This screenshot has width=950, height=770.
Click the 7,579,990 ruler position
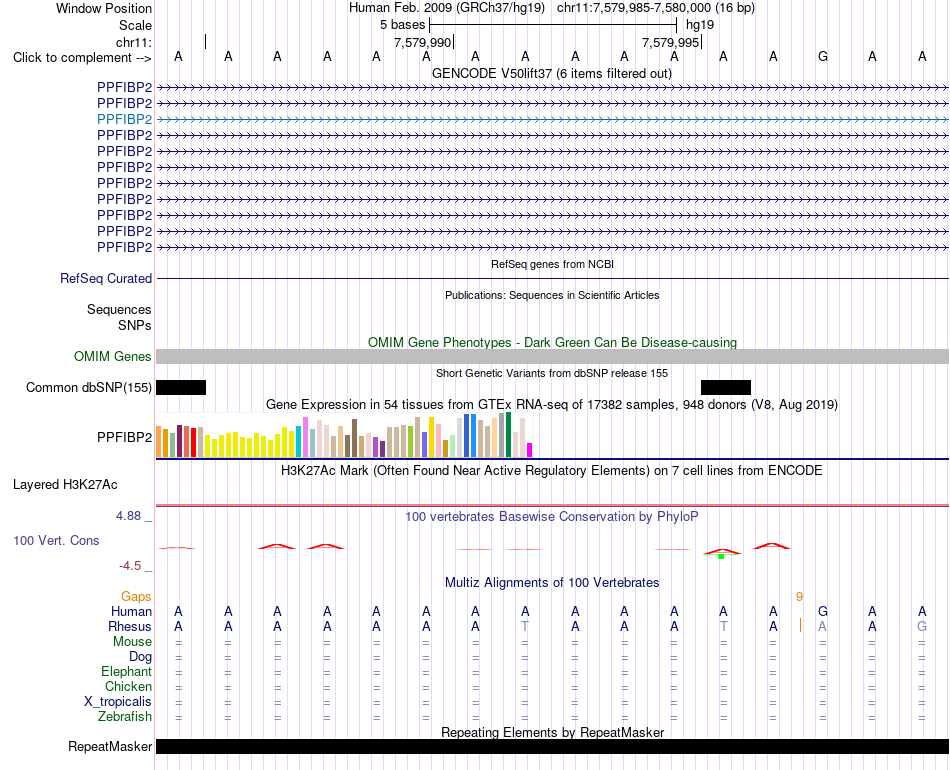click(422, 42)
